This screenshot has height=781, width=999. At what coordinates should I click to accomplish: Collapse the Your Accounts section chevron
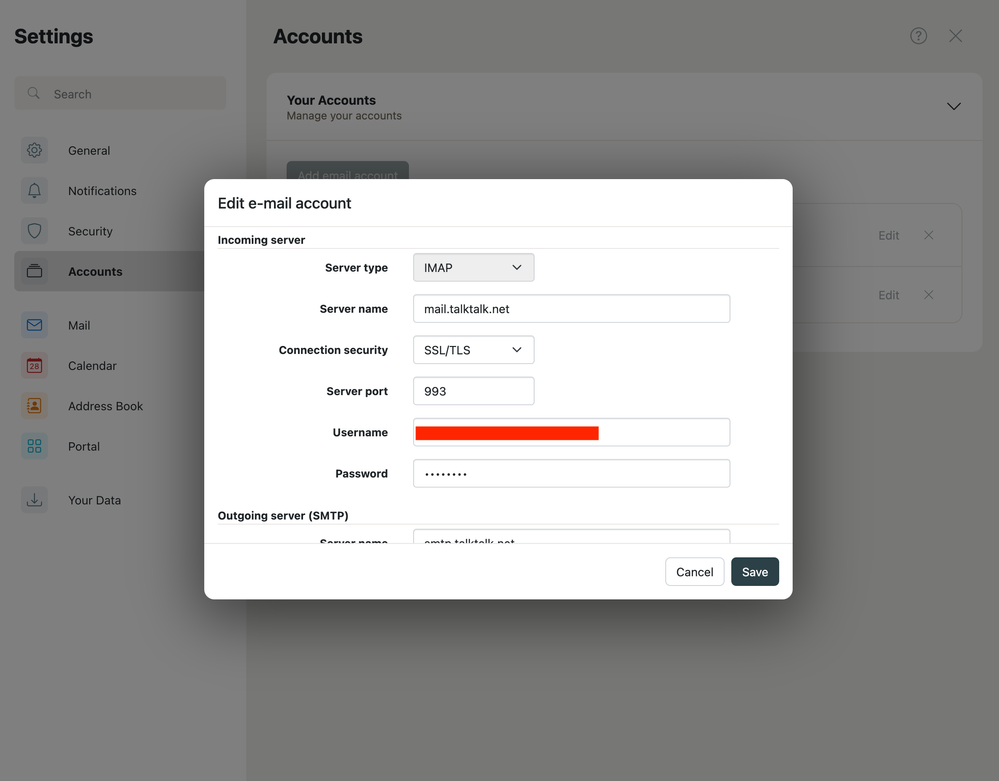click(953, 107)
